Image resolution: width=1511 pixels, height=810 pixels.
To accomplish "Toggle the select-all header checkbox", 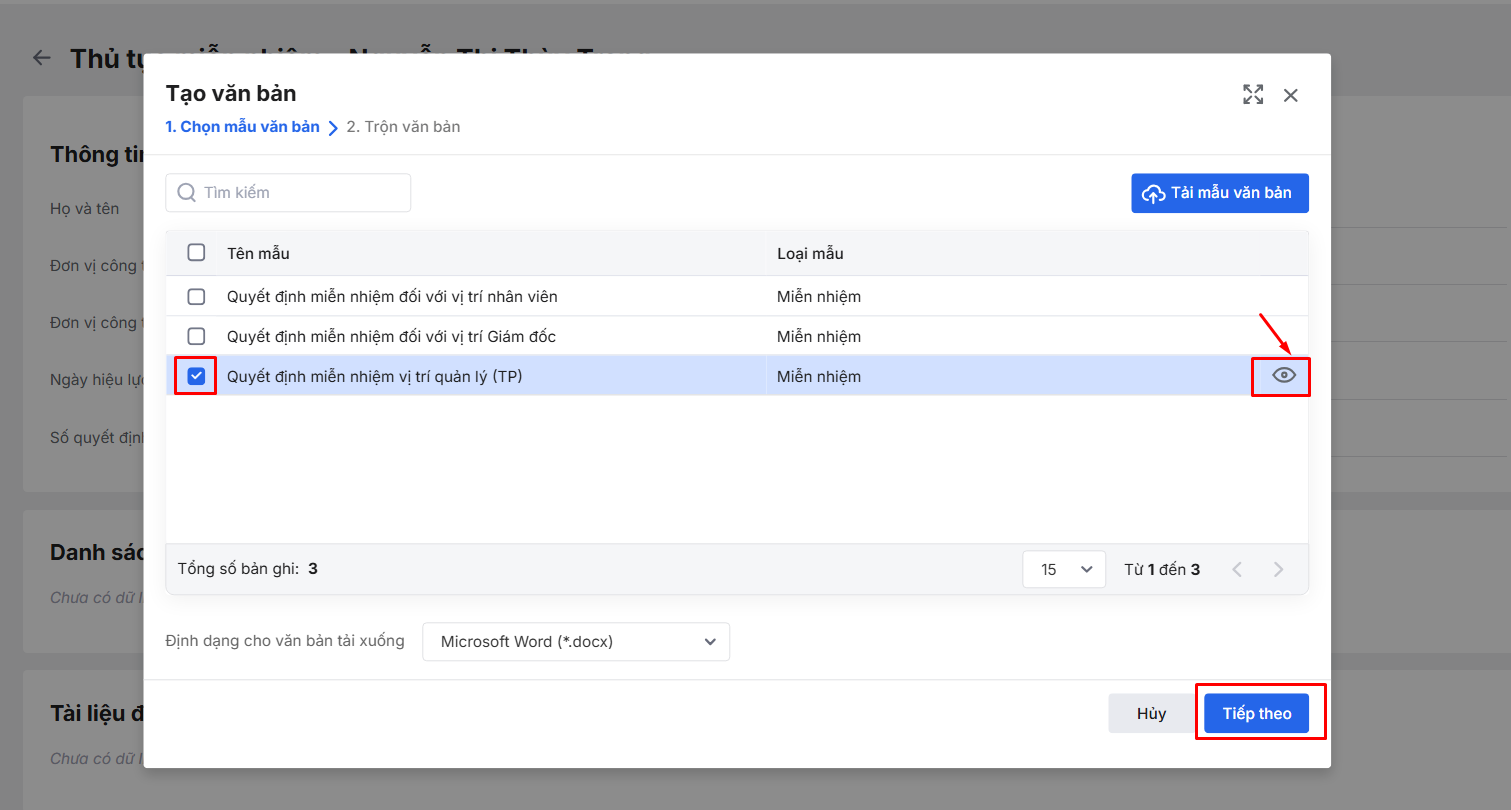I will tap(197, 253).
